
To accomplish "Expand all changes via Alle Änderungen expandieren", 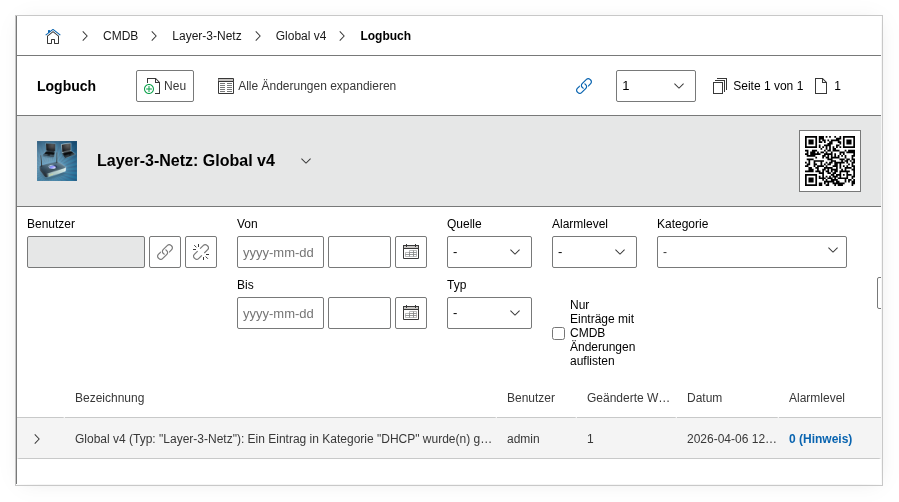I will (x=307, y=86).
